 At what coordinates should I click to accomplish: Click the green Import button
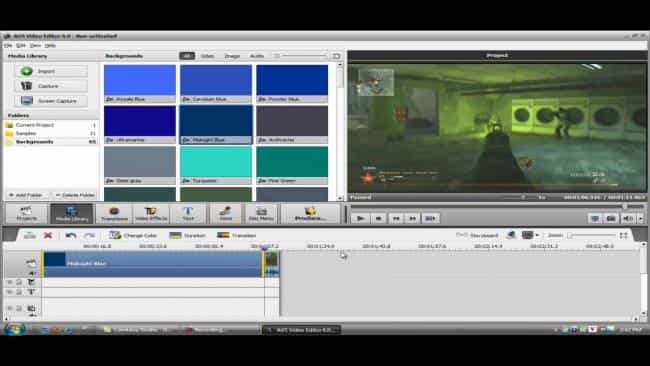pyautogui.click(x=51, y=71)
